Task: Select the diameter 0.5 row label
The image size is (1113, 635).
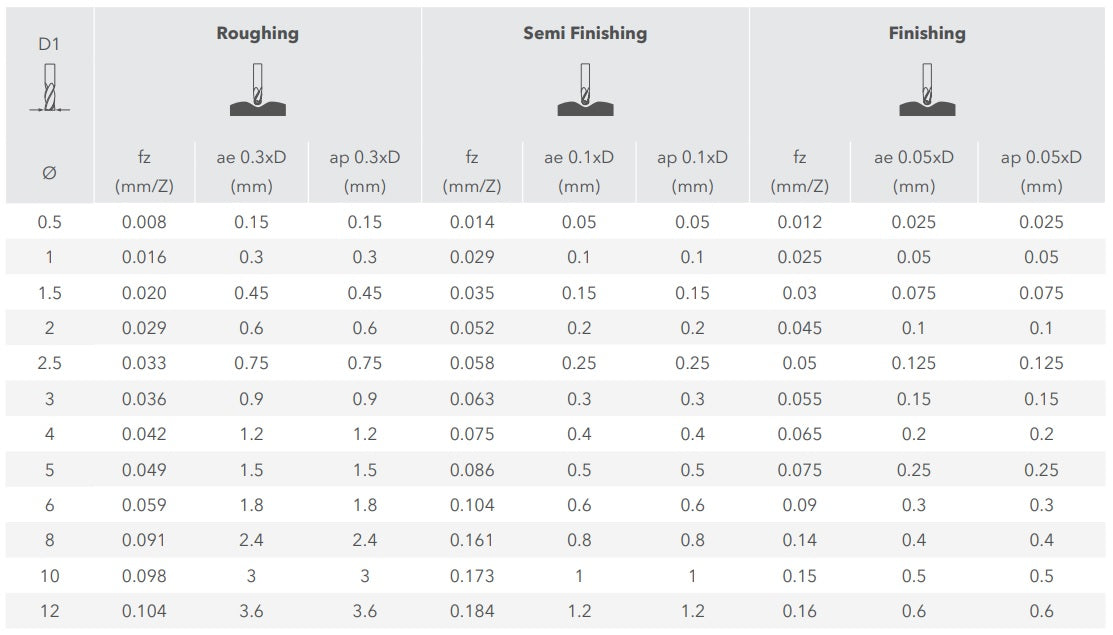Action: pos(49,222)
